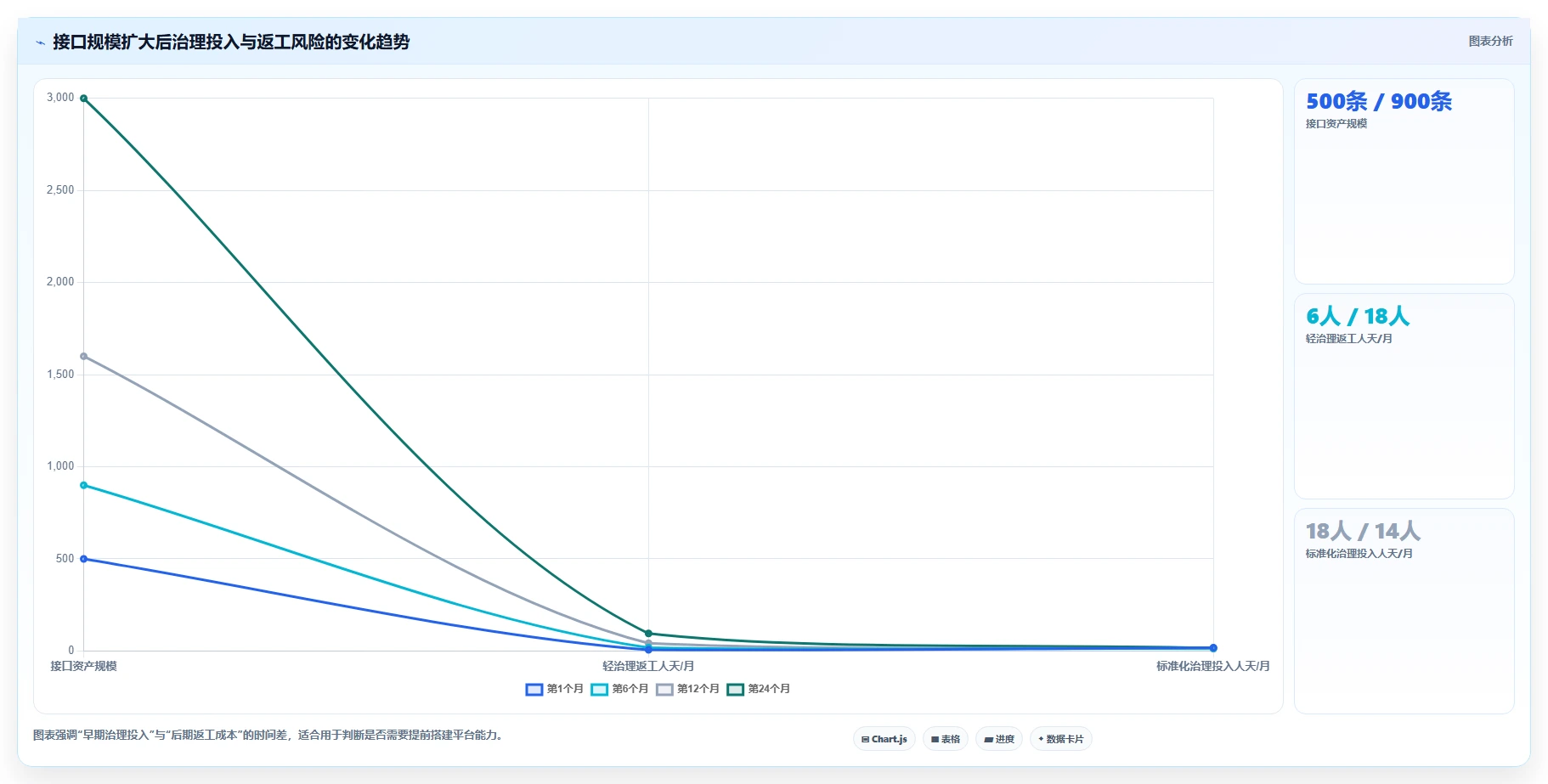Click the 表格 chip

(x=945, y=739)
